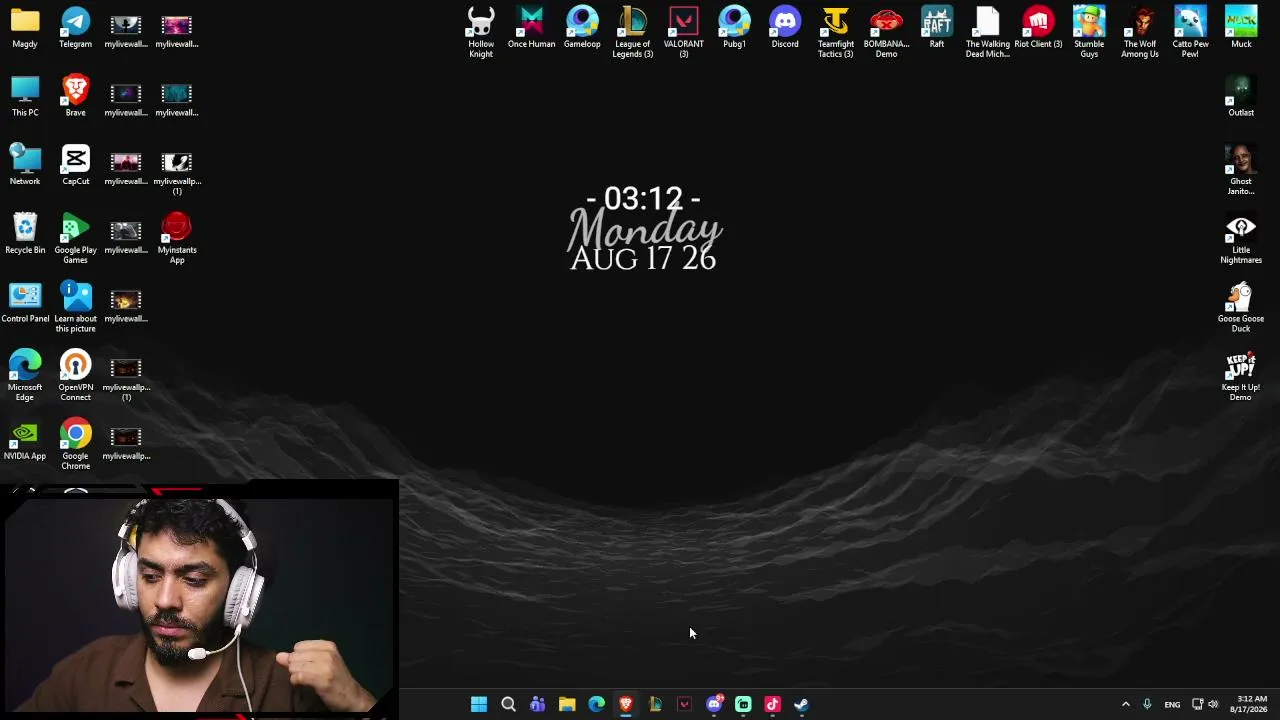Click the Once Human desktop shortcut

tap(531, 28)
